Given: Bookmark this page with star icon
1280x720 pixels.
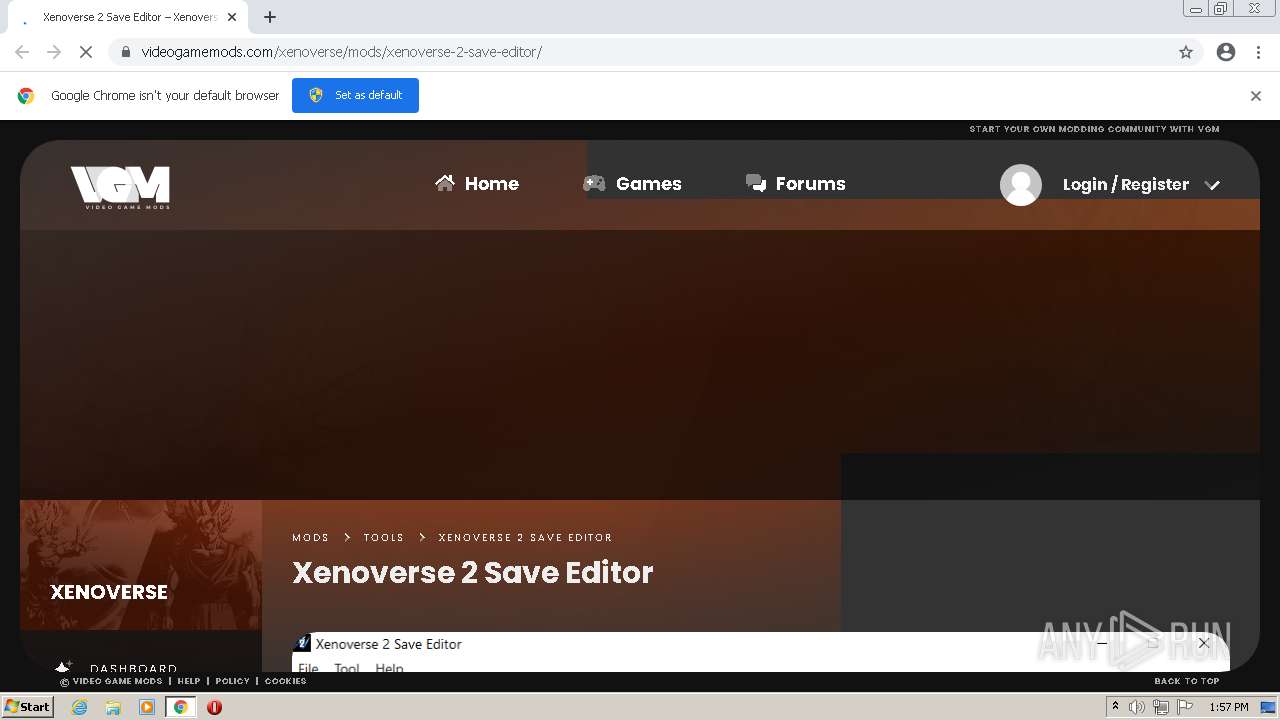Looking at the screenshot, I should point(1186,52).
